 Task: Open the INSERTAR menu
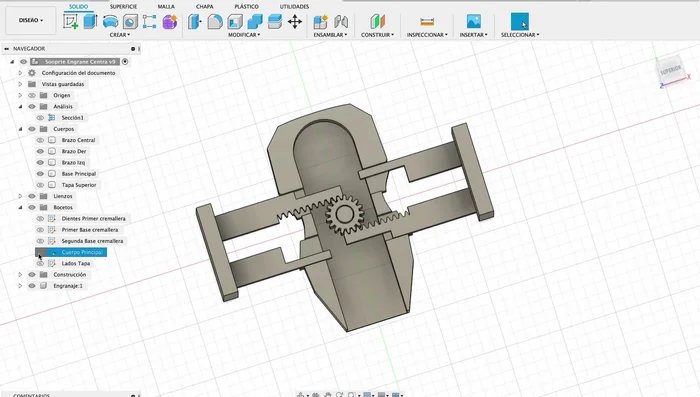pos(474,35)
